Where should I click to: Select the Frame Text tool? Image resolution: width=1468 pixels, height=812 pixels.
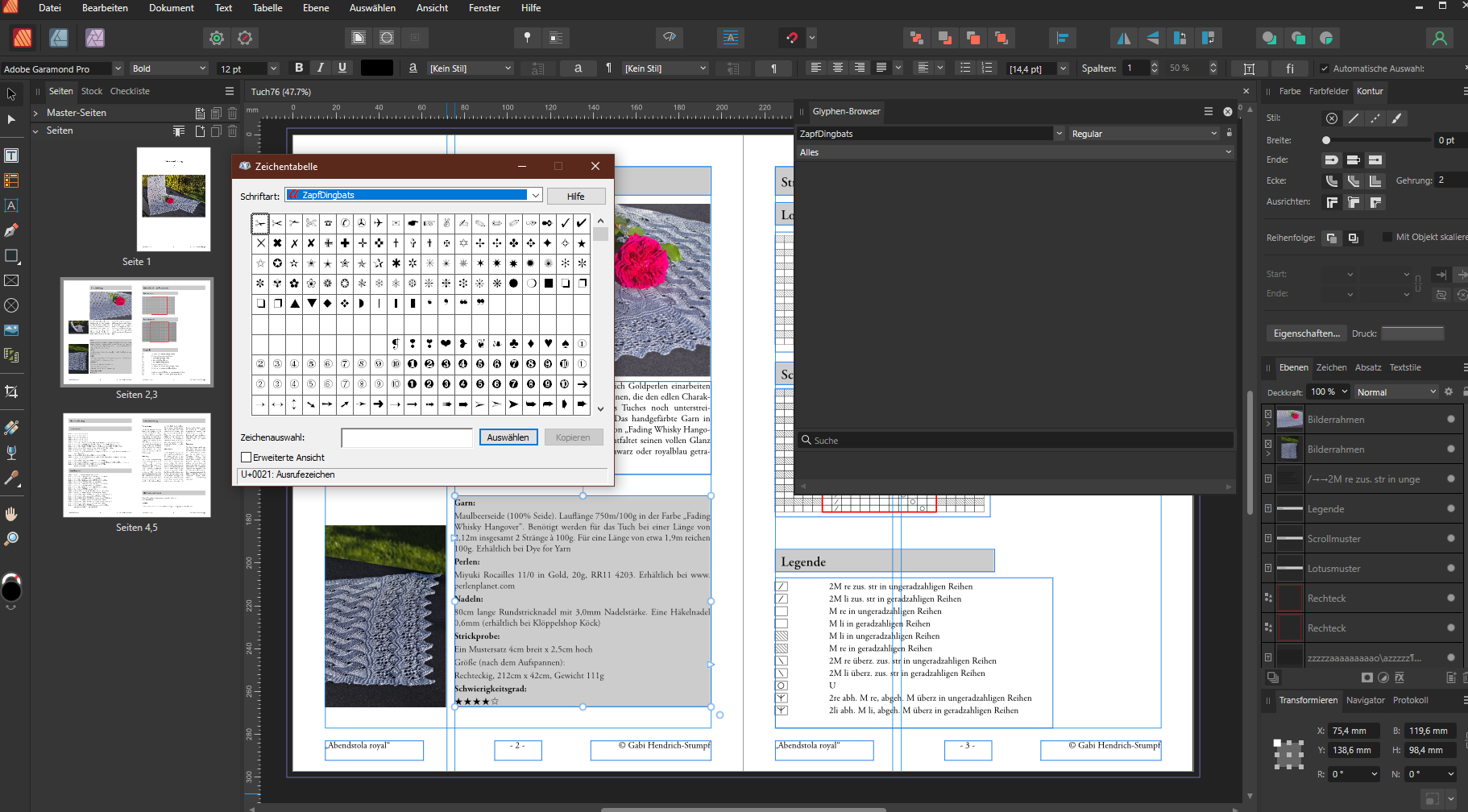point(11,155)
